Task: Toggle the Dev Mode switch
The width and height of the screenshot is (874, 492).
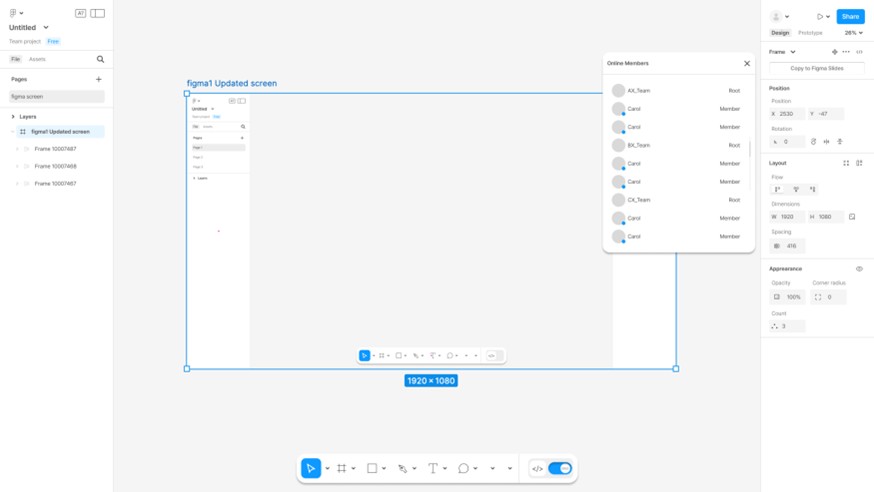Action: coord(560,469)
